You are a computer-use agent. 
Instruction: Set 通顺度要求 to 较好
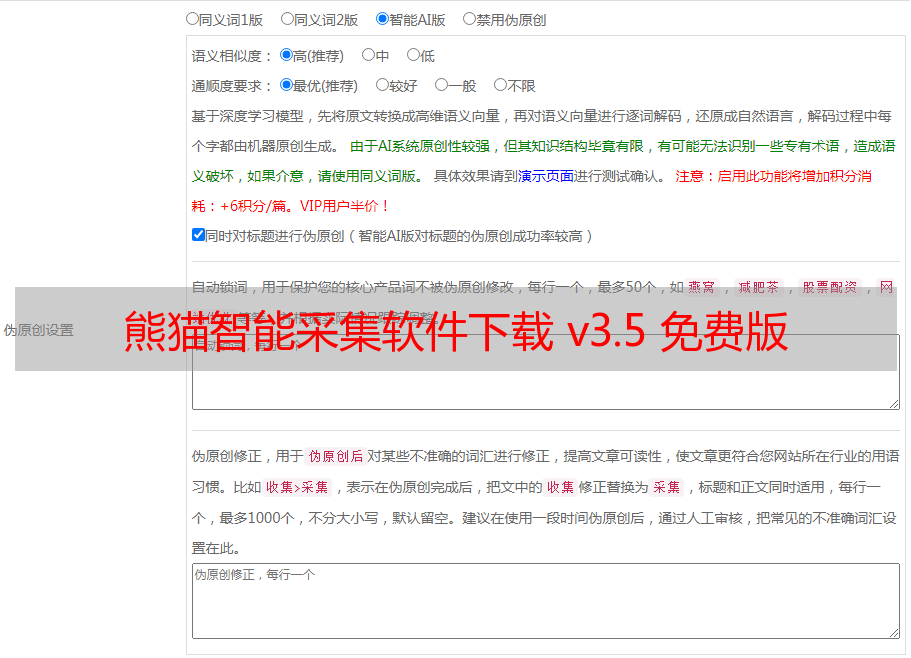(x=382, y=85)
